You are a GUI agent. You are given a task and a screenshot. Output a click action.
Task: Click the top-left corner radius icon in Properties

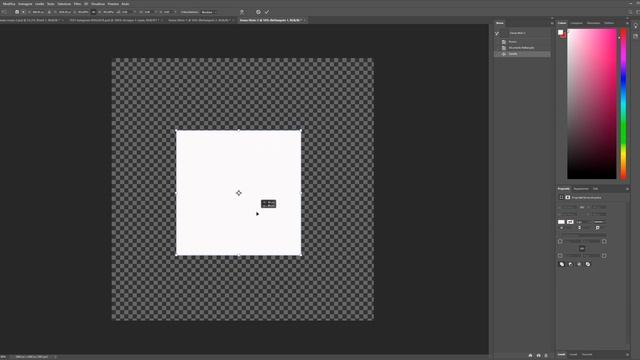pos(560,242)
